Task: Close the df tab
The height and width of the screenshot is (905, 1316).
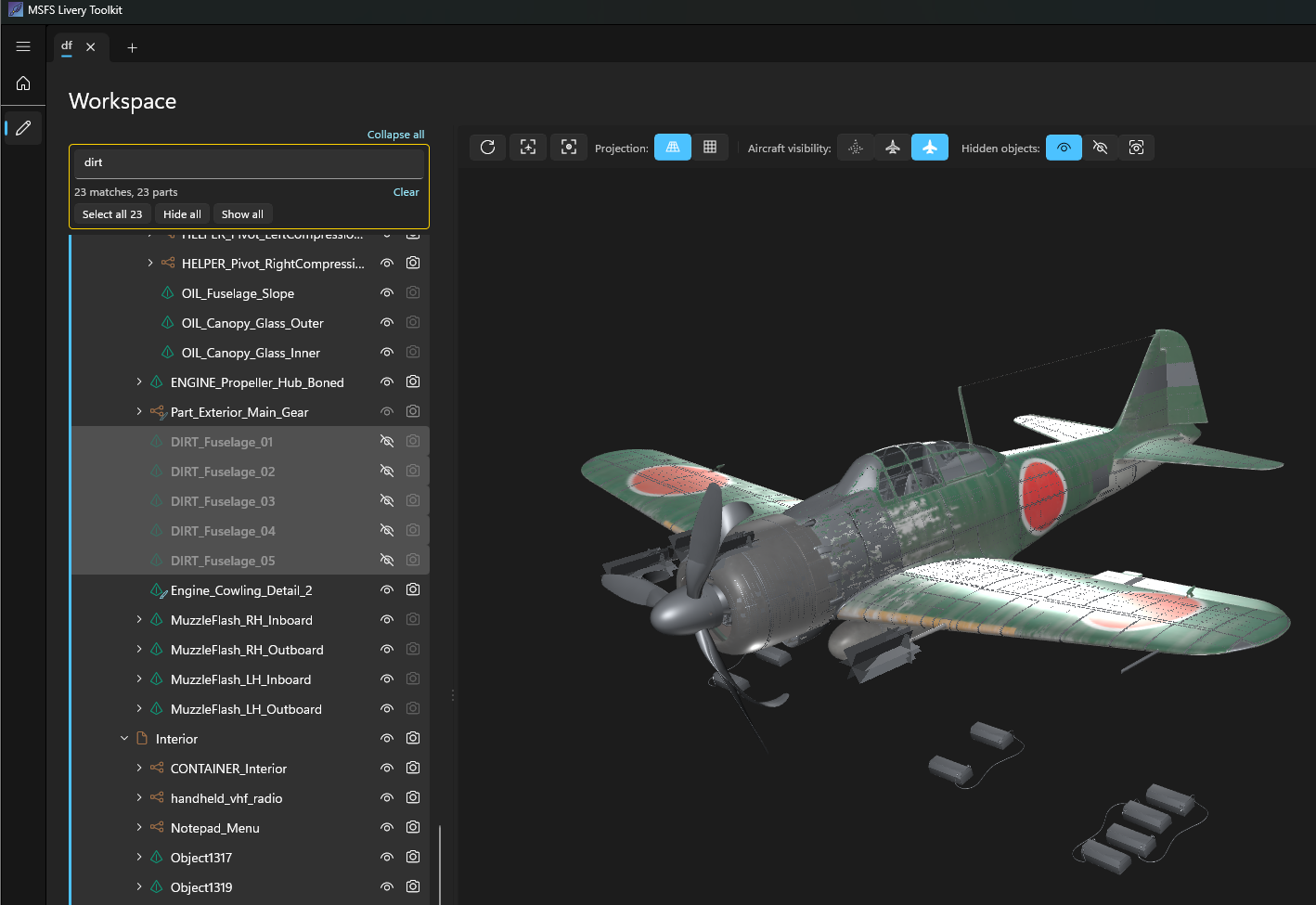Action: pos(91,46)
